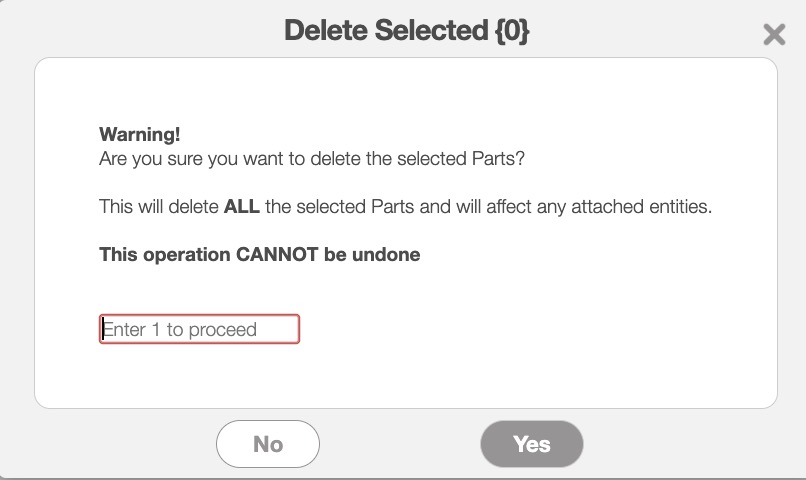Click the word 'undone' in bold line
Image resolution: width=806 pixels, height=480 pixels.
[388, 254]
